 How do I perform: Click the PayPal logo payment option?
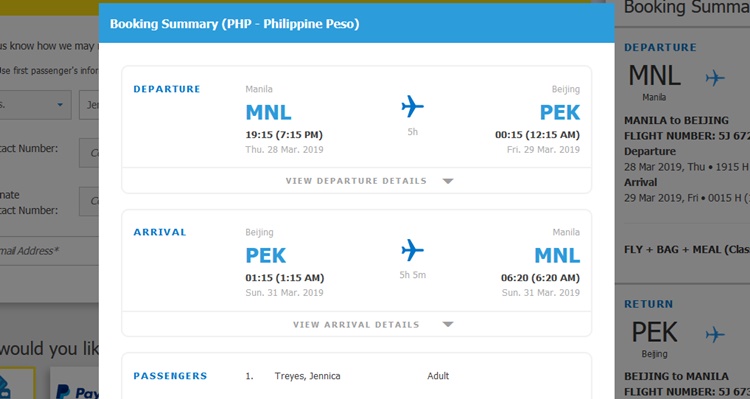(x=77, y=390)
